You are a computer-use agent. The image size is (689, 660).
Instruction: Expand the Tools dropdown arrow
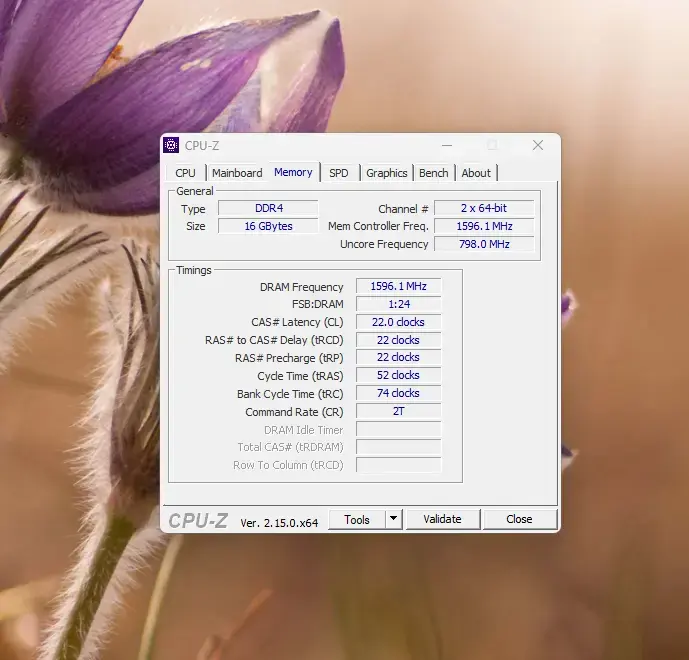pos(394,519)
